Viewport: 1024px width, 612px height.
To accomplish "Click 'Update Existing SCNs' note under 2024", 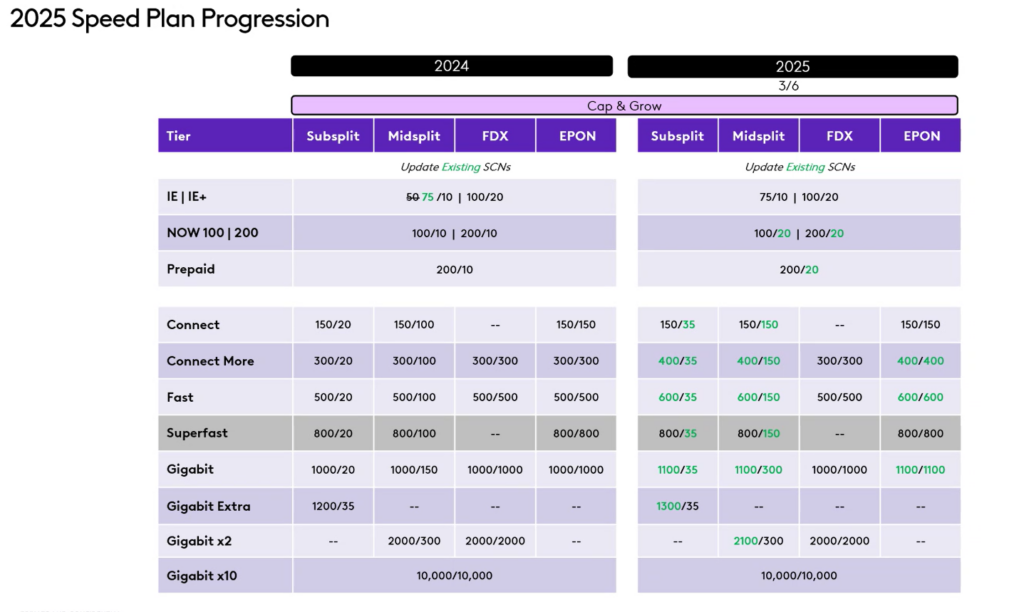I will [x=455, y=167].
